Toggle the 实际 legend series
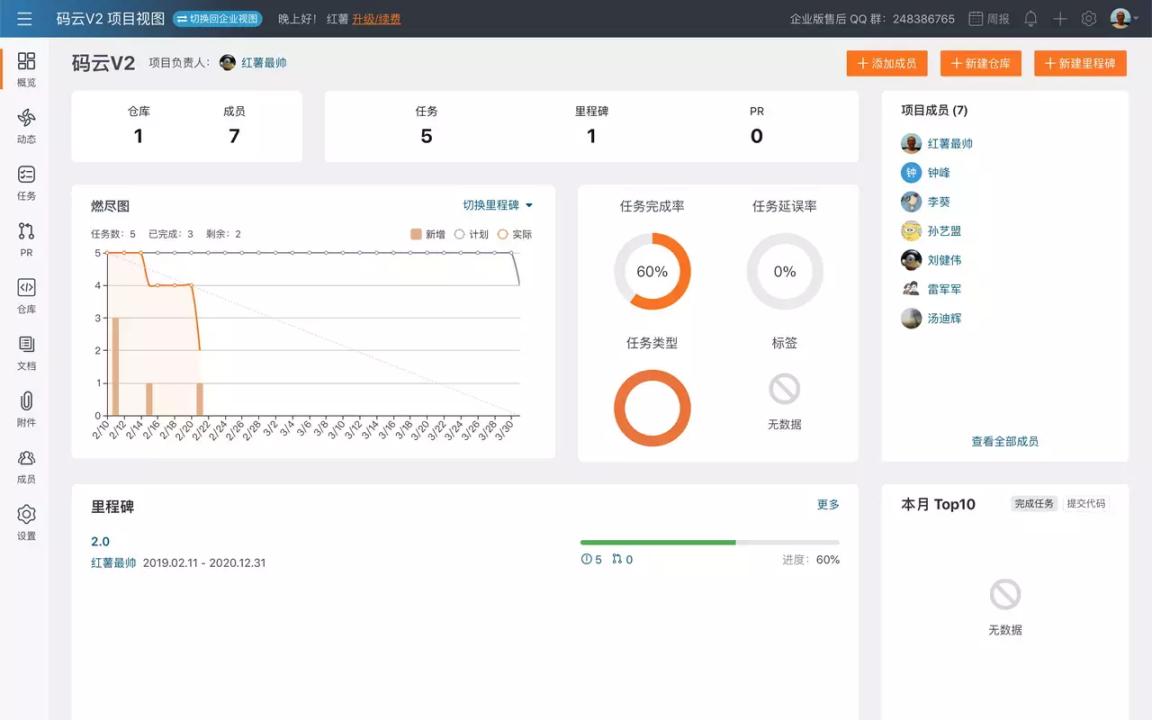 click(515, 234)
